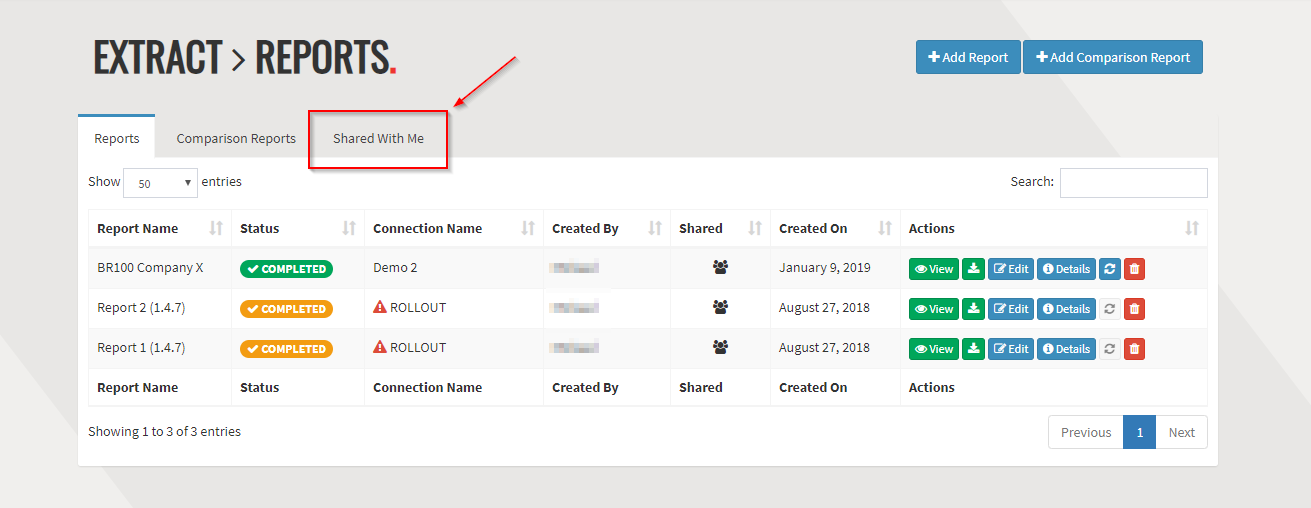Edit Report 2 (1.4.7)

pyautogui.click(x=1011, y=309)
